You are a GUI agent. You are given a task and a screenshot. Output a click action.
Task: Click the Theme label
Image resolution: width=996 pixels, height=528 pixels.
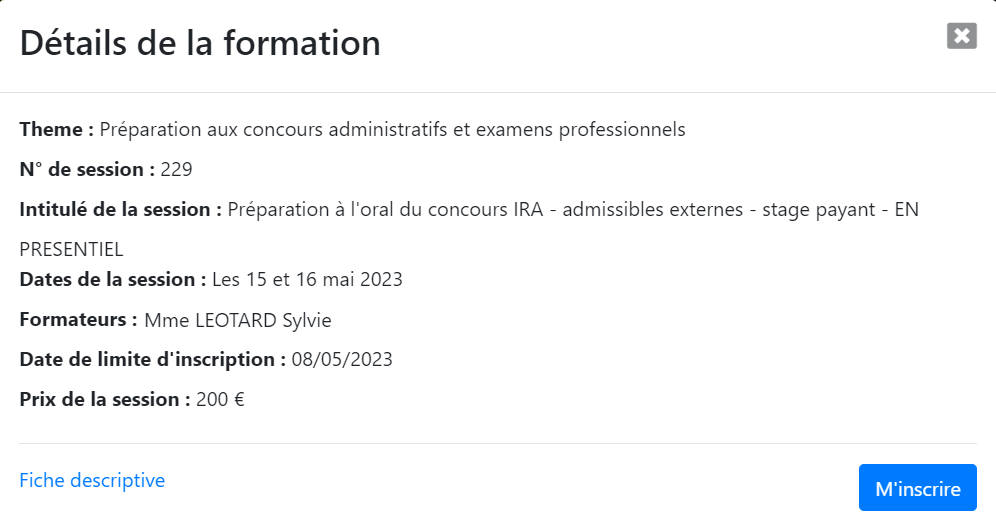[57, 129]
